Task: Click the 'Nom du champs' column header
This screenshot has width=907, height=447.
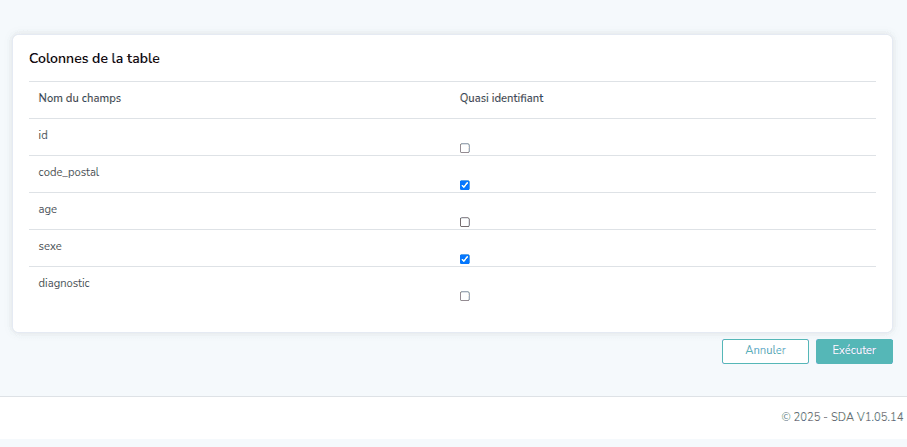Action: pos(80,98)
